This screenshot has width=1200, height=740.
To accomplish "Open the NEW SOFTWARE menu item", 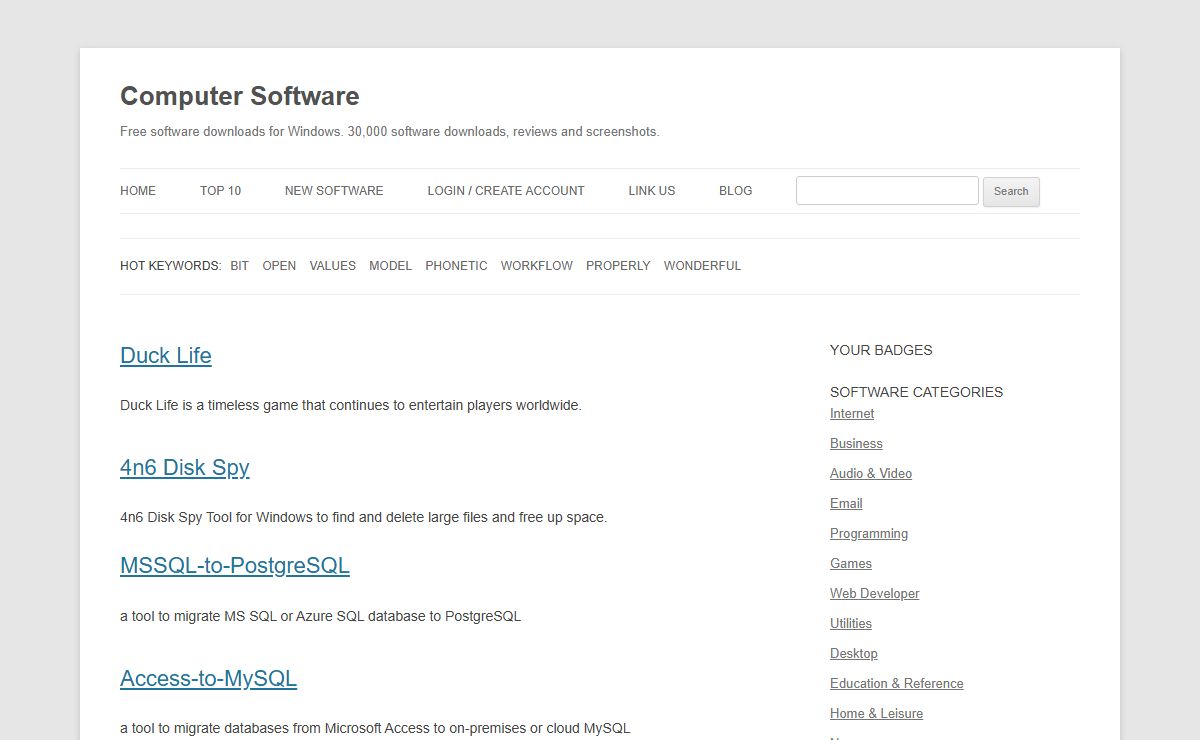I will point(334,191).
